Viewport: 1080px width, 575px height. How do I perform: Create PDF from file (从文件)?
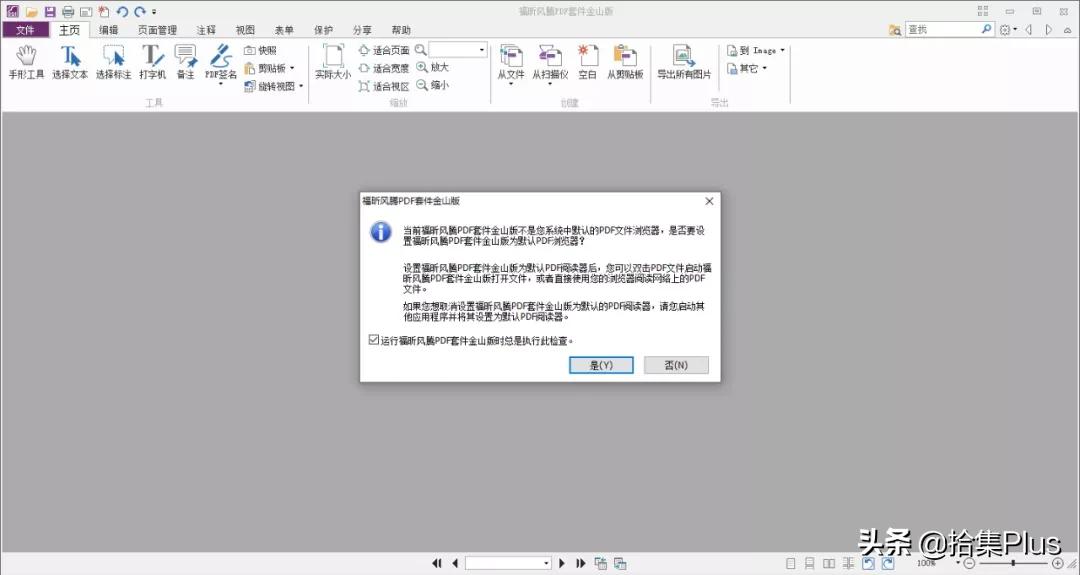(x=511, y=63)
